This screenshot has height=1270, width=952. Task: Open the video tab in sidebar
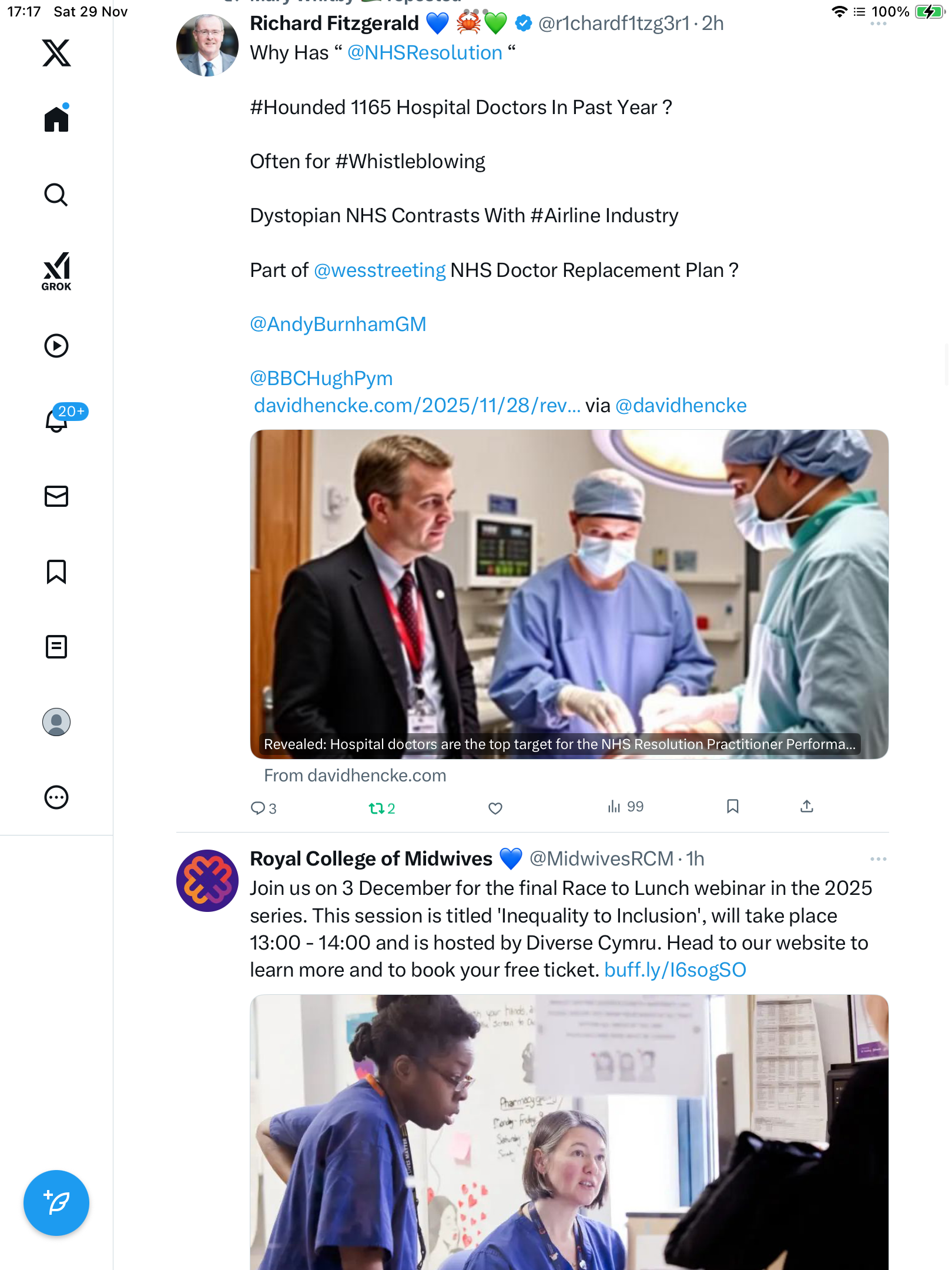tap(56, 346)
